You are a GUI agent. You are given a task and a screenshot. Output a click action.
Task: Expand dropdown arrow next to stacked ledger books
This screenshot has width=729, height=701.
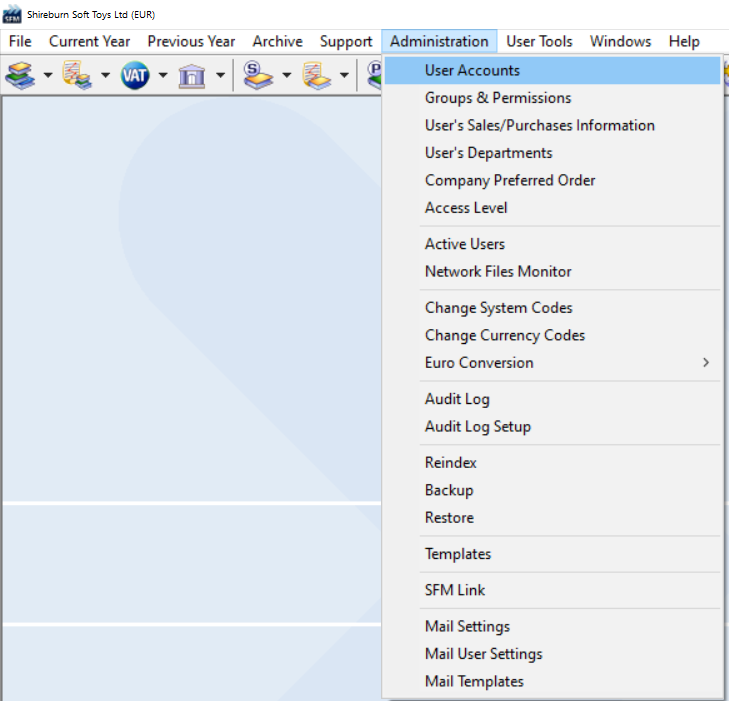pyautogui.click(x=48, y=75)
